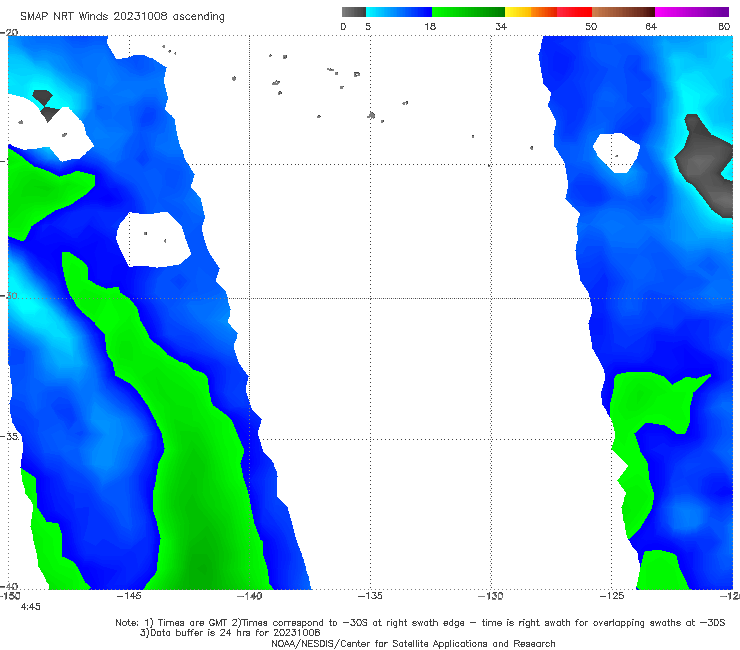Viewport: 740px width, 650px height.
Task: Click the longitude label '-130'
Action: pyautogui.click(x=491, y=596)
